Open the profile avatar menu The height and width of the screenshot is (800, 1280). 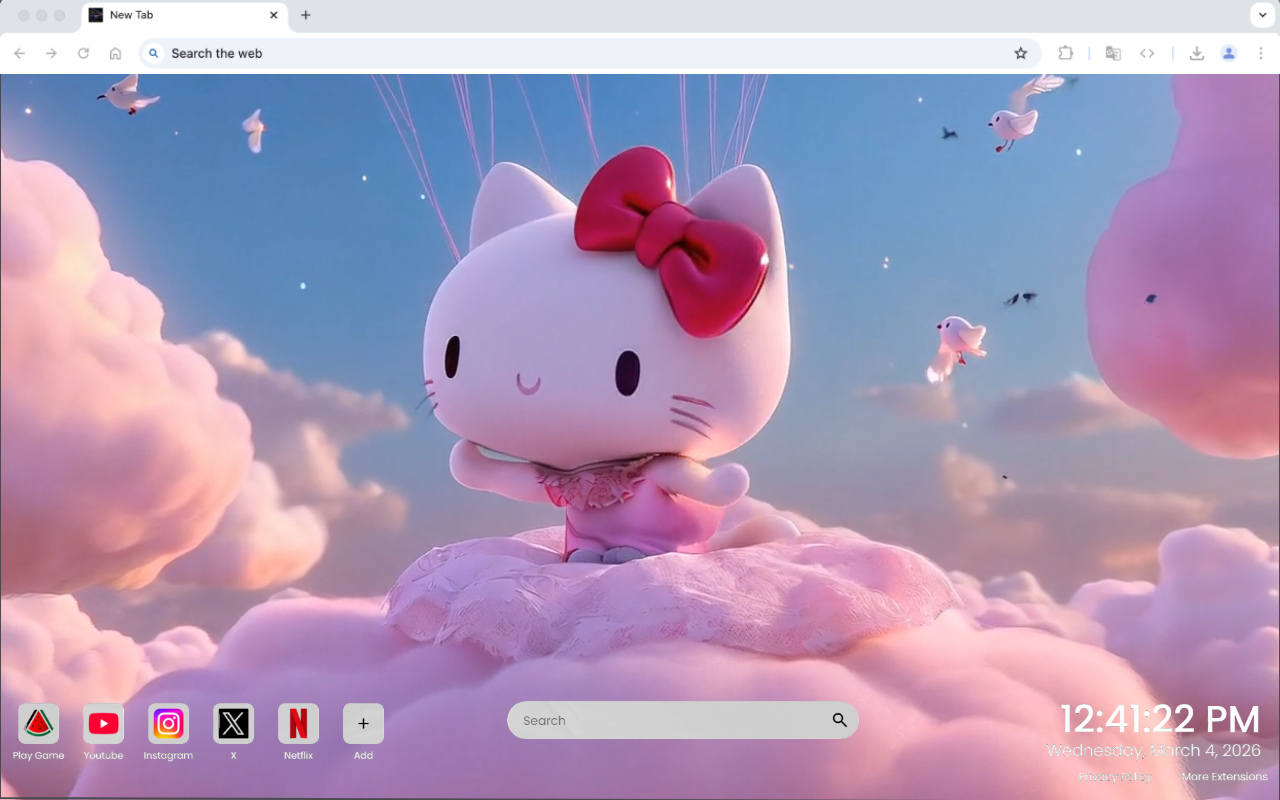point(1229,53)
